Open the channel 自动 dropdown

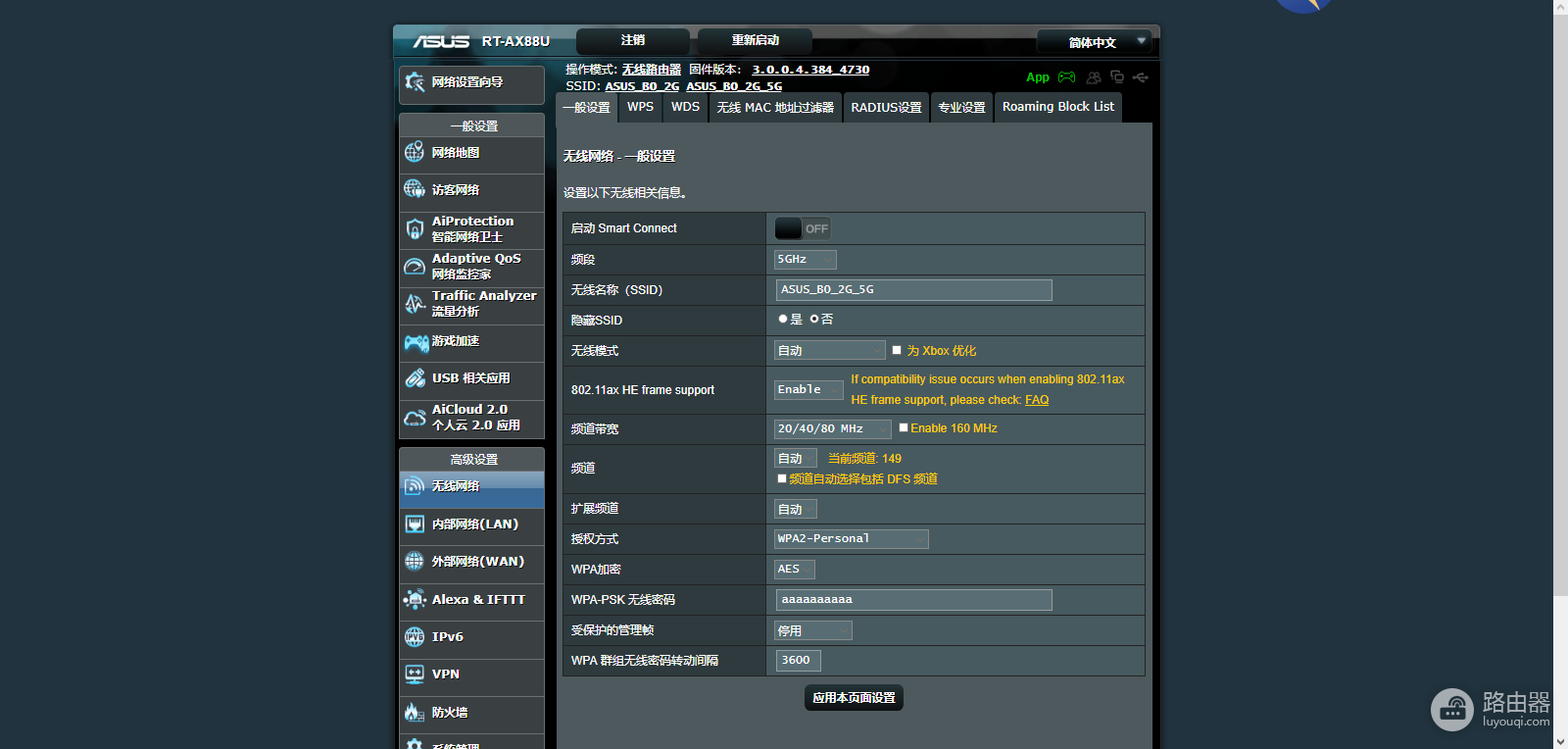tap(796, 459)
